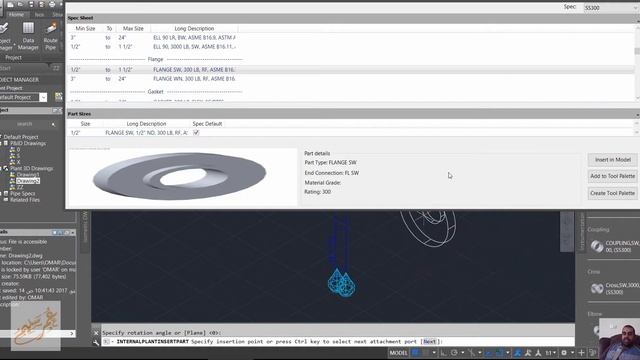Click the open file icon in quick access toolbar
This screenshot has height=360, width=640.
tap(20, 4)
